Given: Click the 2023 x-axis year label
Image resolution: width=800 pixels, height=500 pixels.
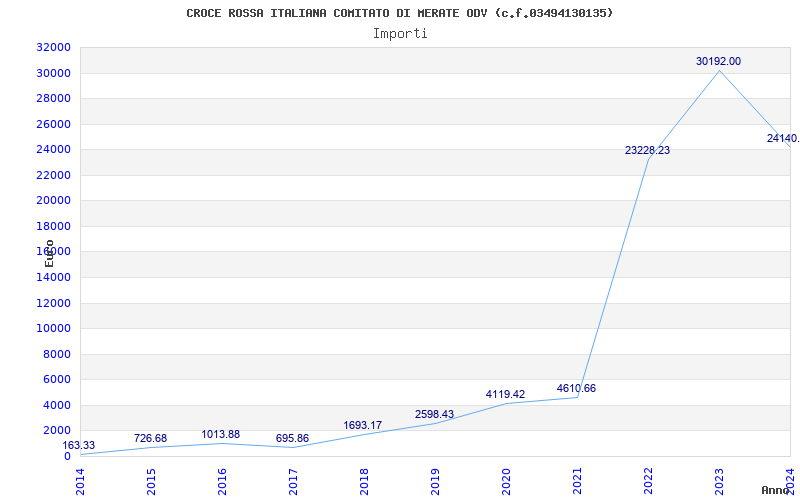Looking at the screenshot, I should pos(719,482).
